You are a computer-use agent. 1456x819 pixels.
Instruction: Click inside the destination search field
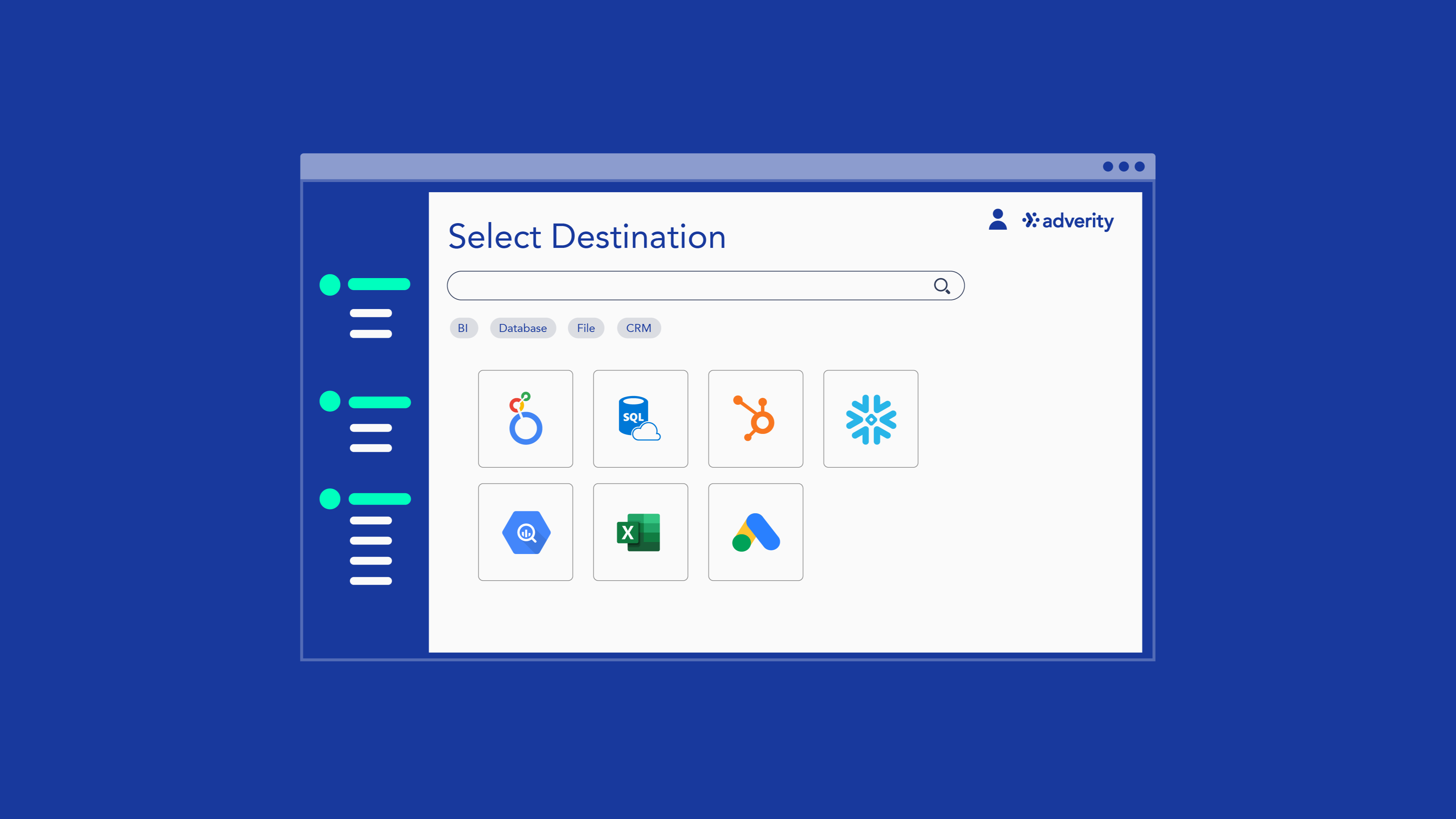point(678,285)
